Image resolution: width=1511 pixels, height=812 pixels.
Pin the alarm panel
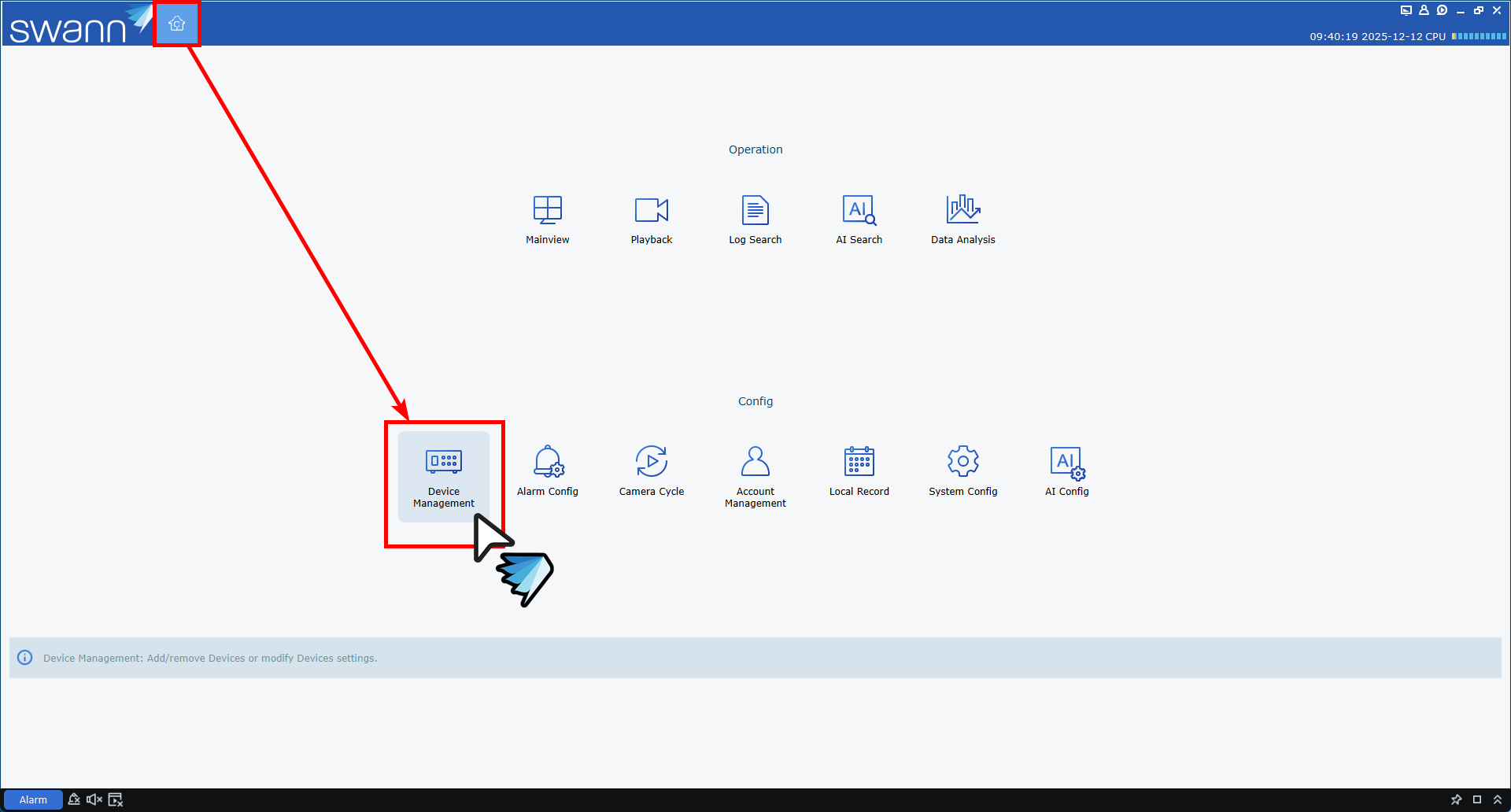tap(1456, 799)
